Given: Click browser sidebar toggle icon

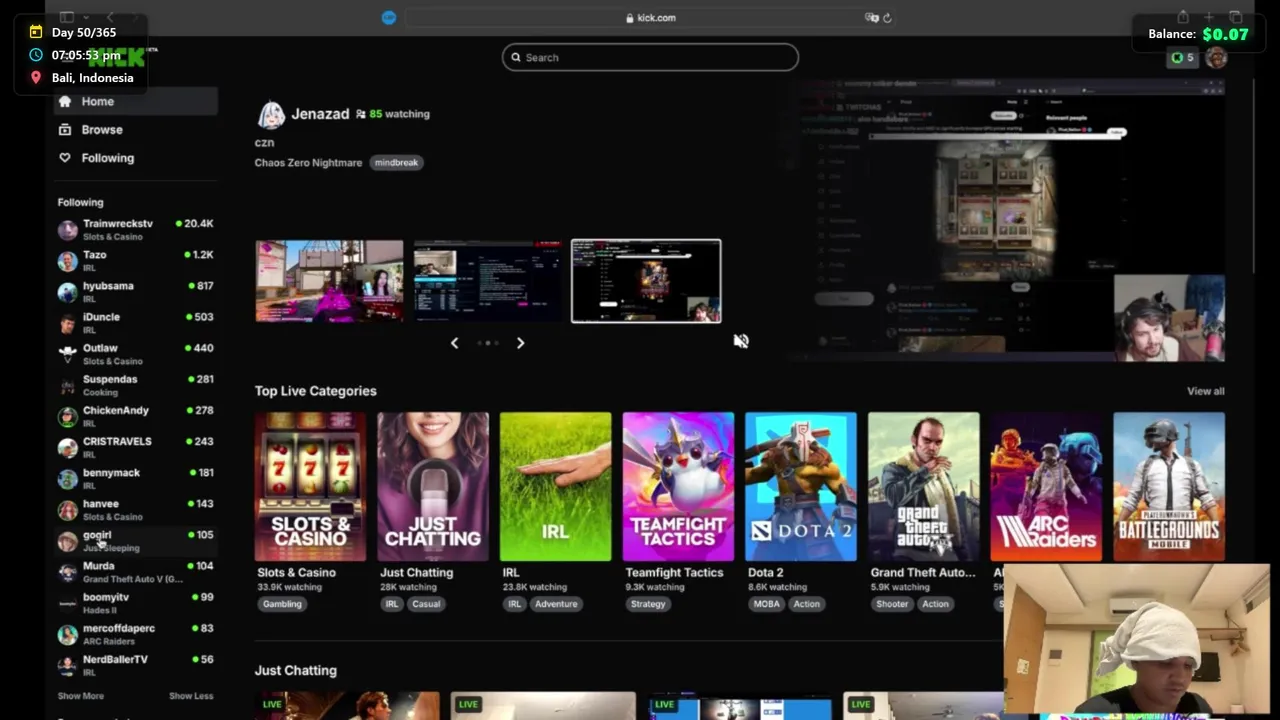Looking at the screenshot, I should 67,17.
